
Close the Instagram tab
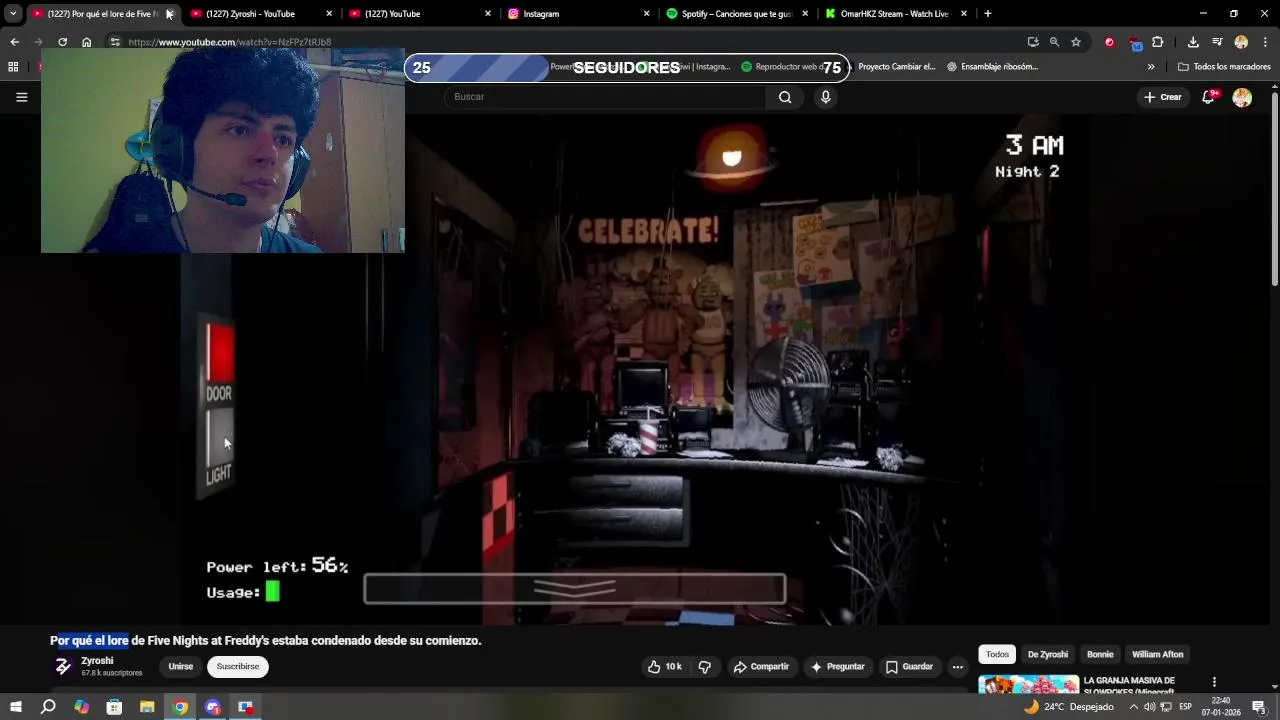(646, 14)
